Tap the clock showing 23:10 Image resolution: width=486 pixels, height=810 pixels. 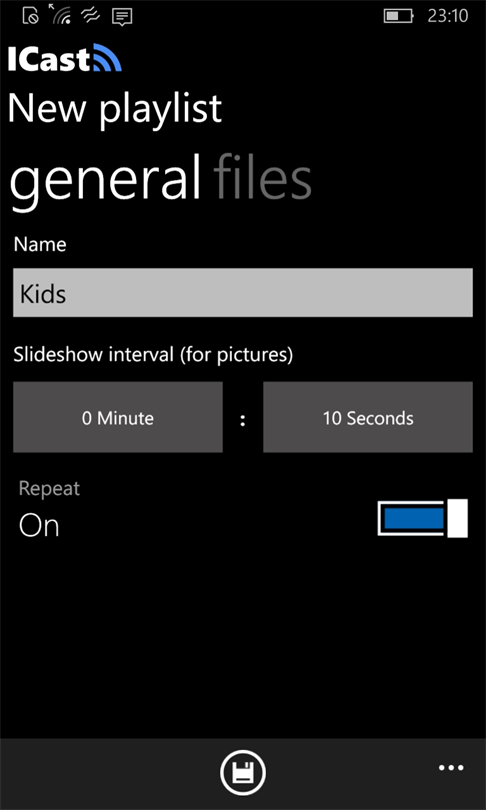(x=448, y=16)
